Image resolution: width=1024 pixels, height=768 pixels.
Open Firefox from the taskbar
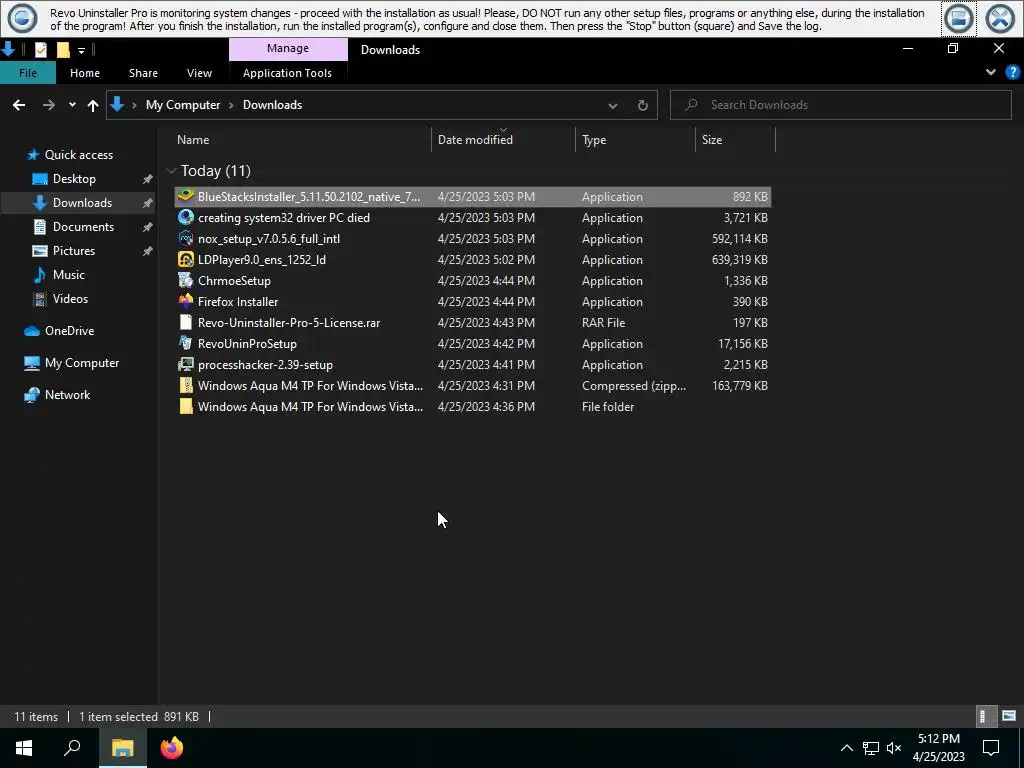click(x=172, y=748)
